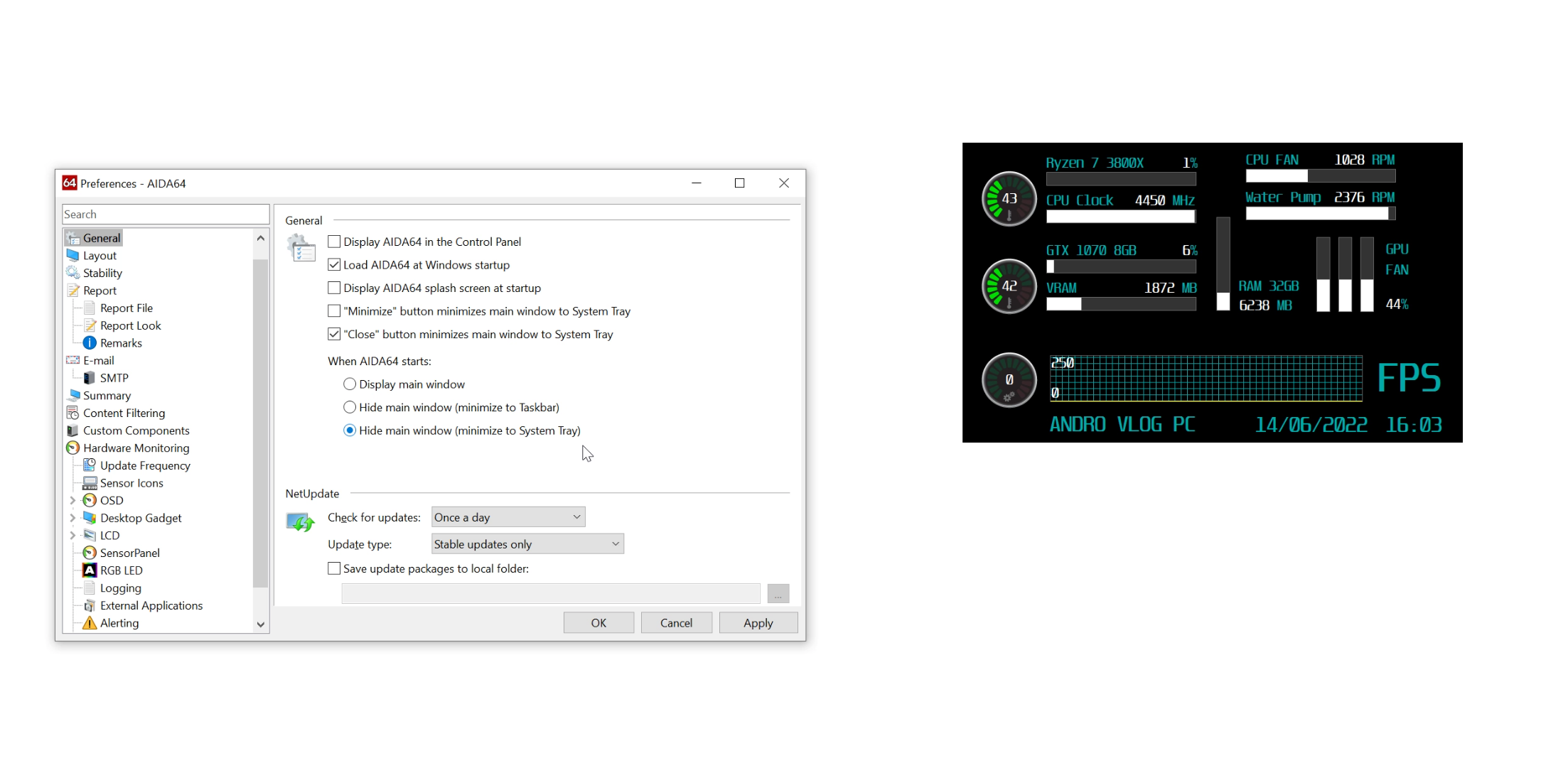
Task: Click the Update Frequency clock icon
Action: [90, 465]
